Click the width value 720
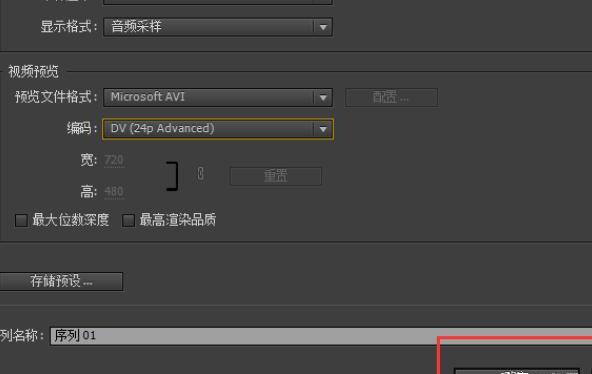 [114, 160]
